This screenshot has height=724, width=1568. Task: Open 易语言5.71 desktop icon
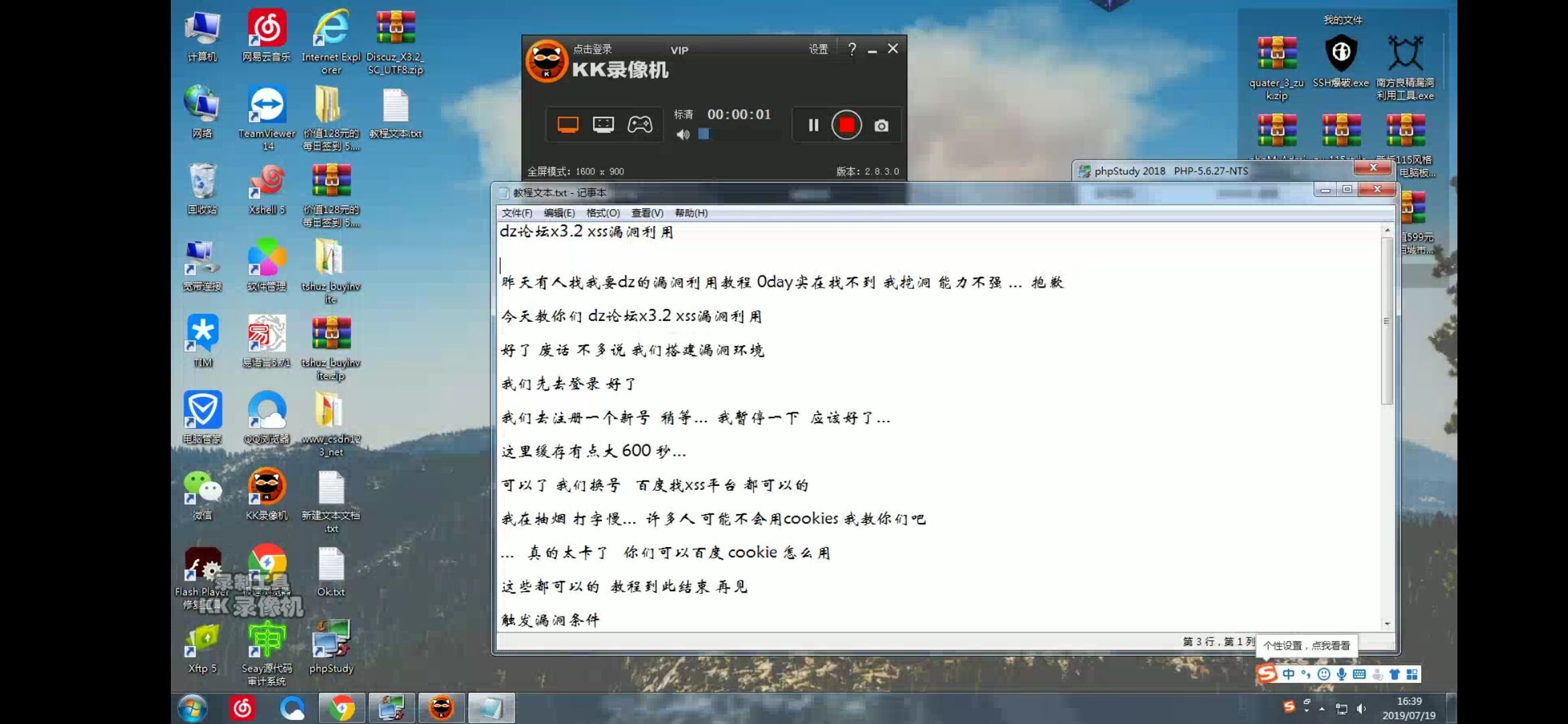click(267, 342)
